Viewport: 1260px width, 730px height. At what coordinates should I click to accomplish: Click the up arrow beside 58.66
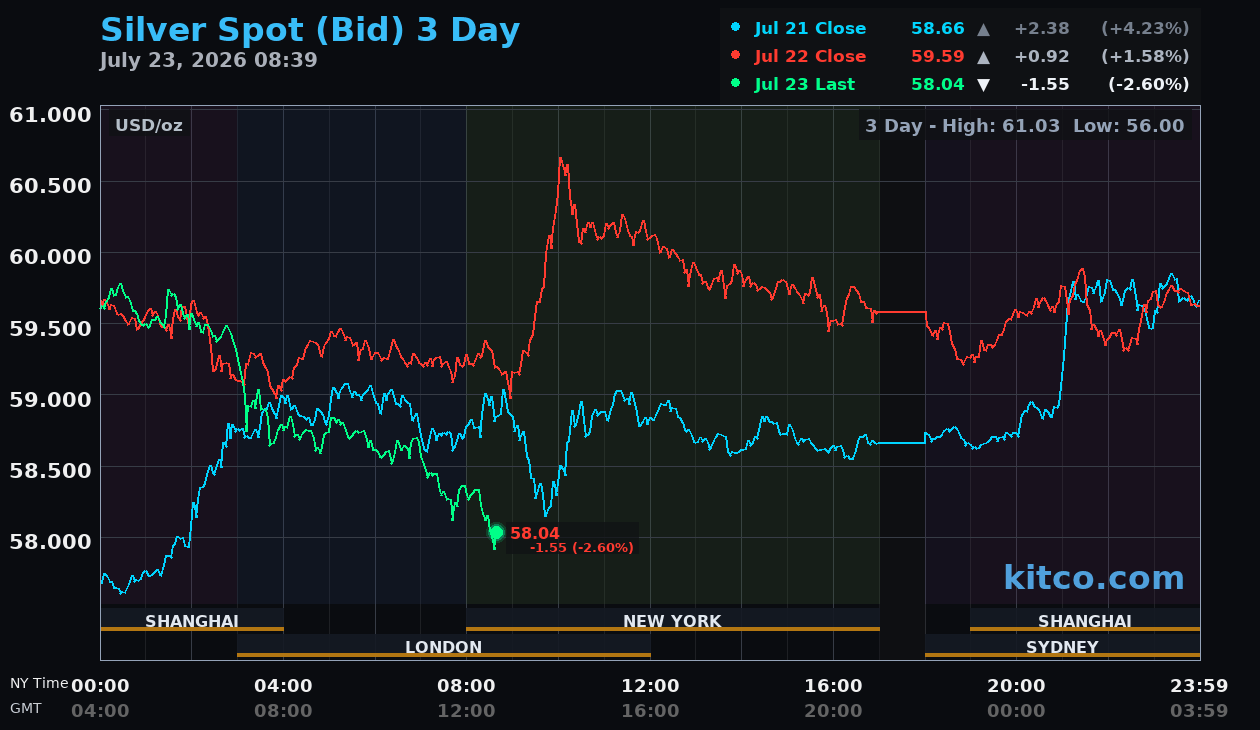pos(983,29)
